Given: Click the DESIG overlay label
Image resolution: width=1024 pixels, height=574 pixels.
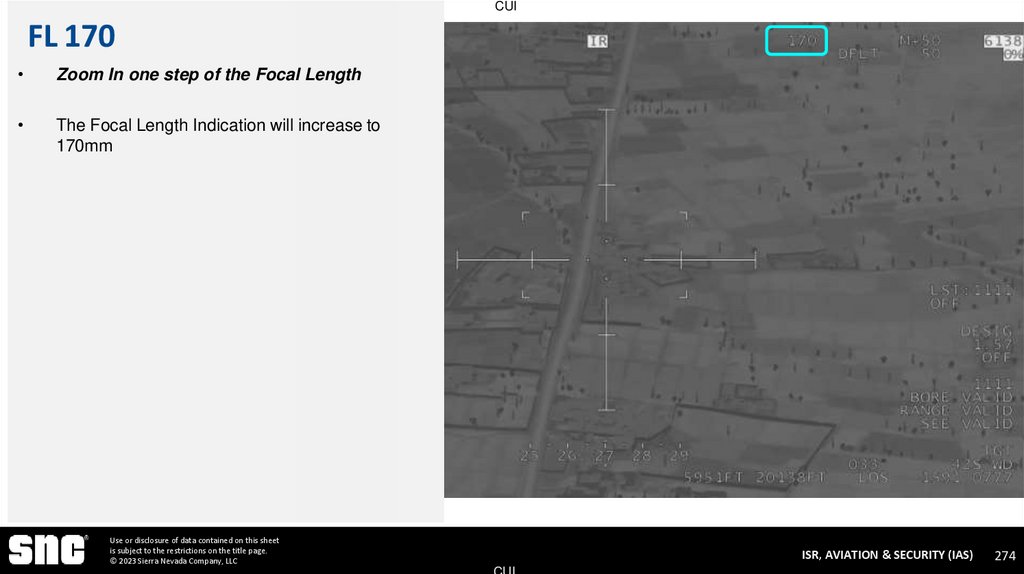Looking at the screenshot, I should click(x=986, y=331).
